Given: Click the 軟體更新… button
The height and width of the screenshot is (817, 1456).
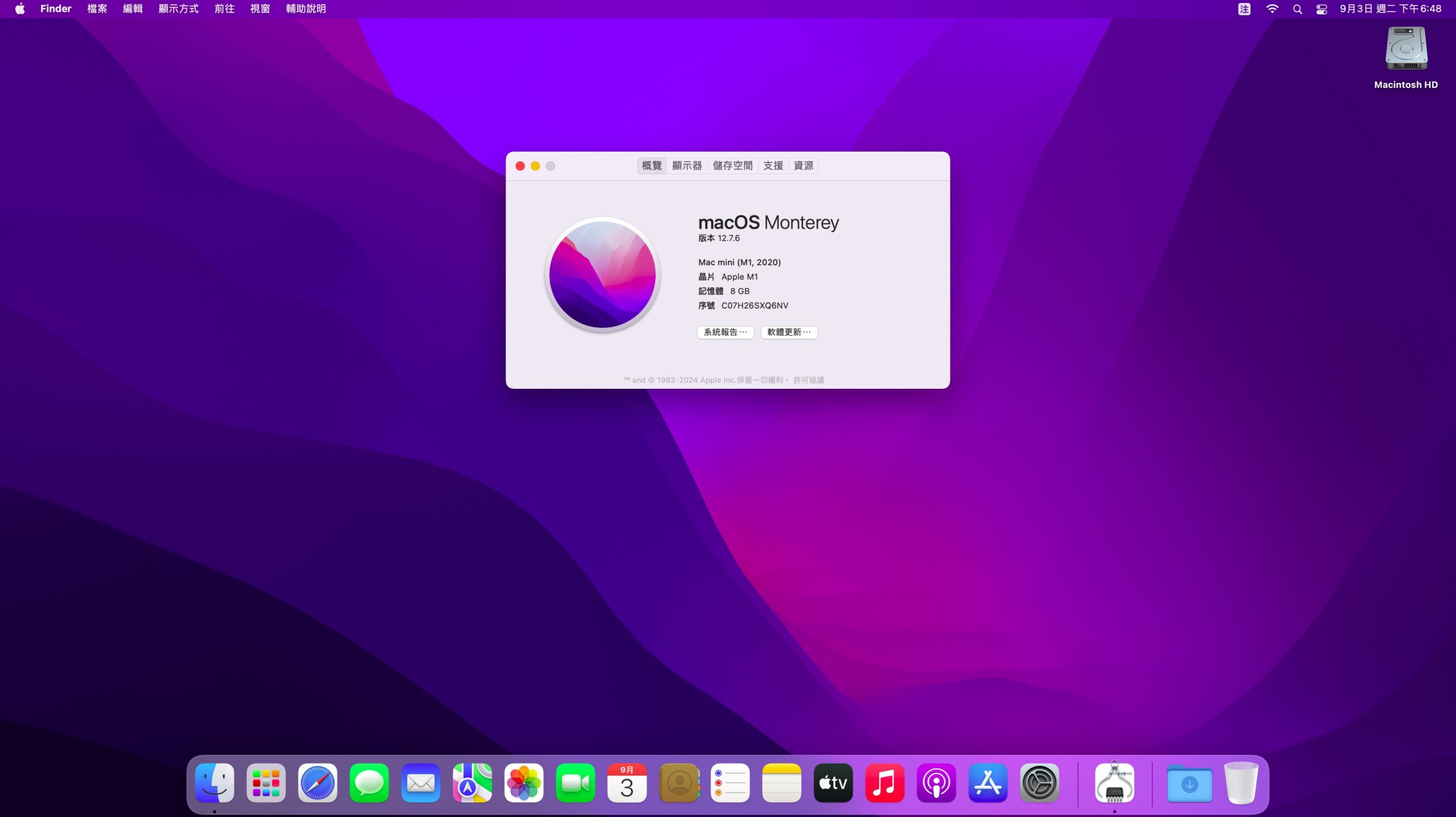Looking at the screenshot, I should click(789, 333).
